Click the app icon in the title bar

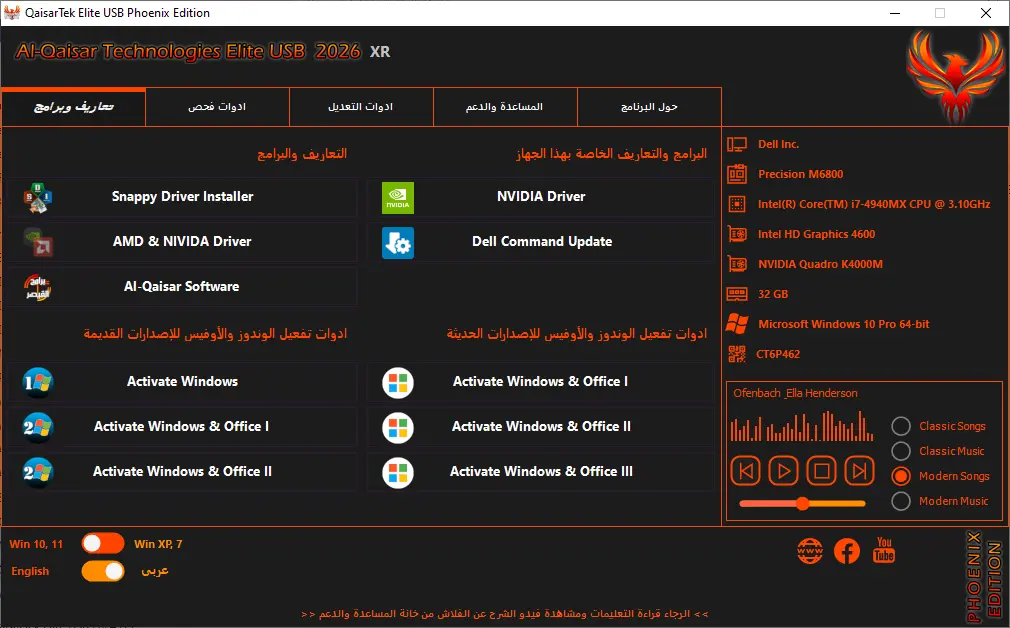click(x=12, y=13)
